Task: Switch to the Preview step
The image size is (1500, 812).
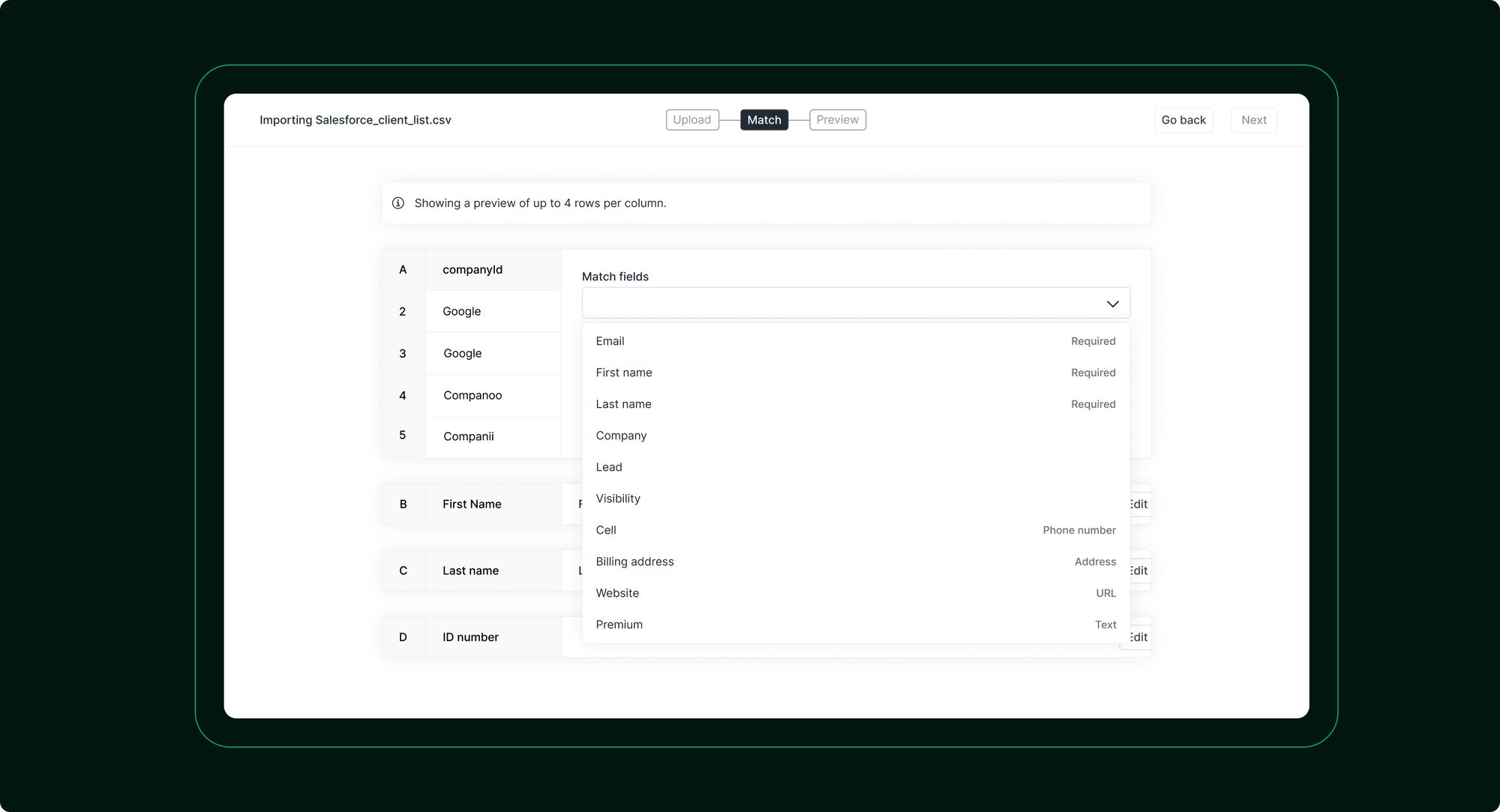Action: click(837, 120)
